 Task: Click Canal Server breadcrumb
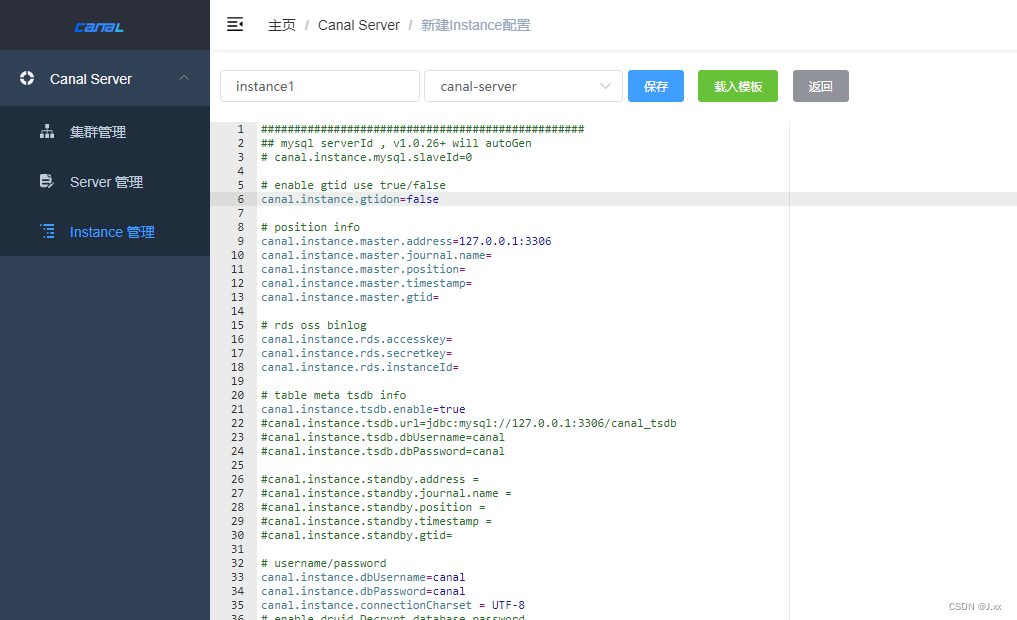pyautogui.click(x=359, y=25)
